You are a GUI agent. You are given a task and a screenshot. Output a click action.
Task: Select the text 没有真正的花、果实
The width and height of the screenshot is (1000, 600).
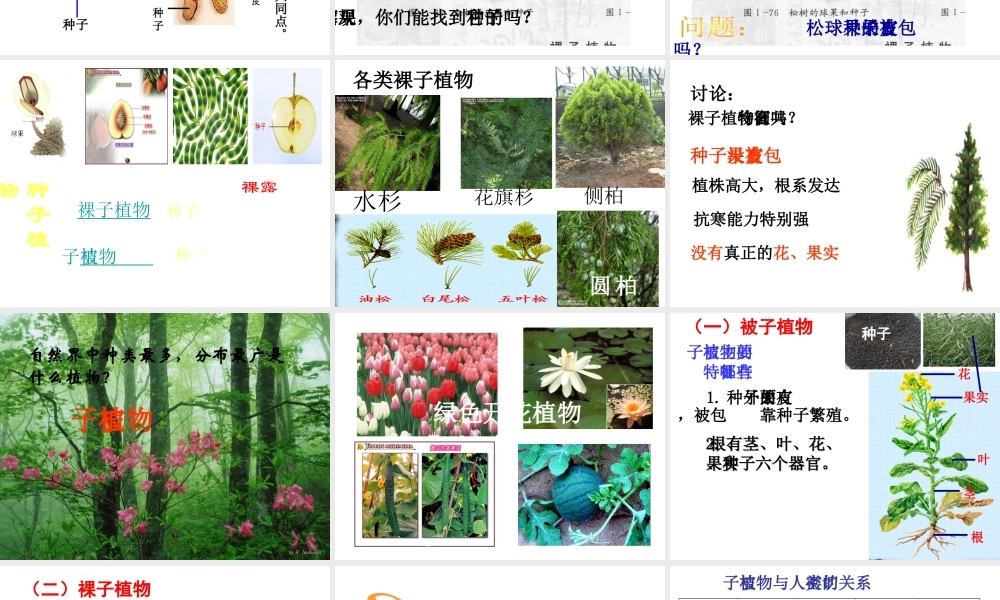pyautogui.click(x=764, y=253)
